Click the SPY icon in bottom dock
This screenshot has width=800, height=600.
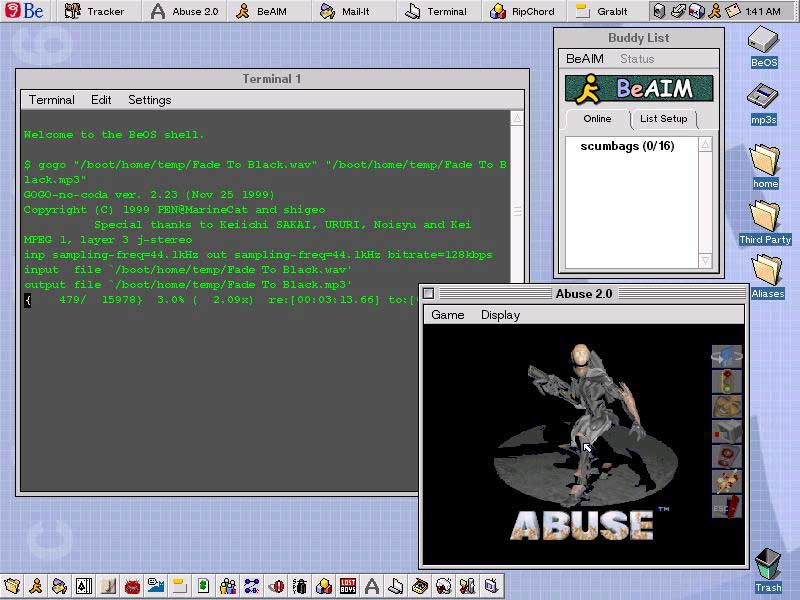(300, 586)
